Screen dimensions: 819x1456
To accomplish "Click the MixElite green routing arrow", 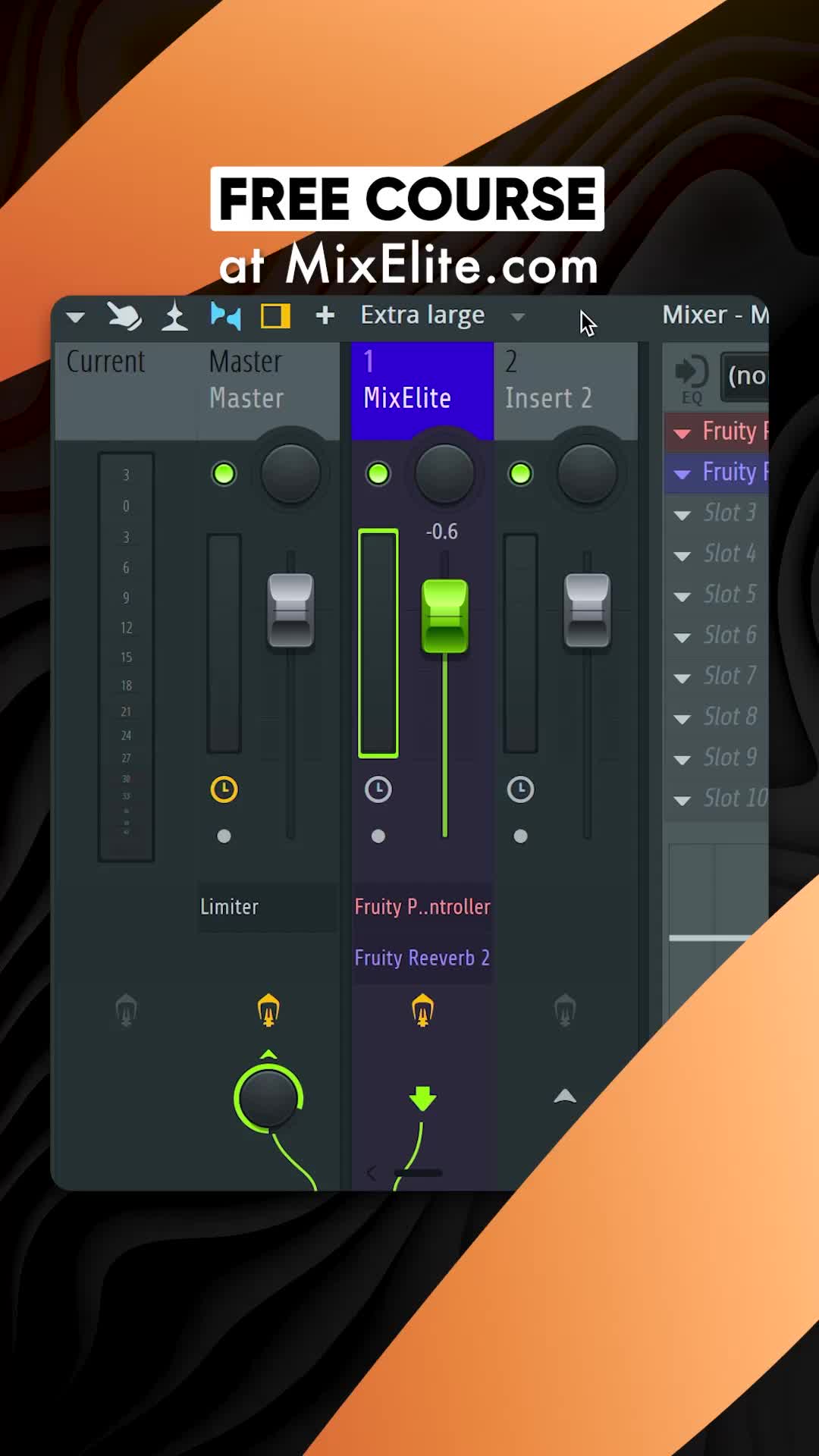I will pyautogui.click(x=422, y=1098).
